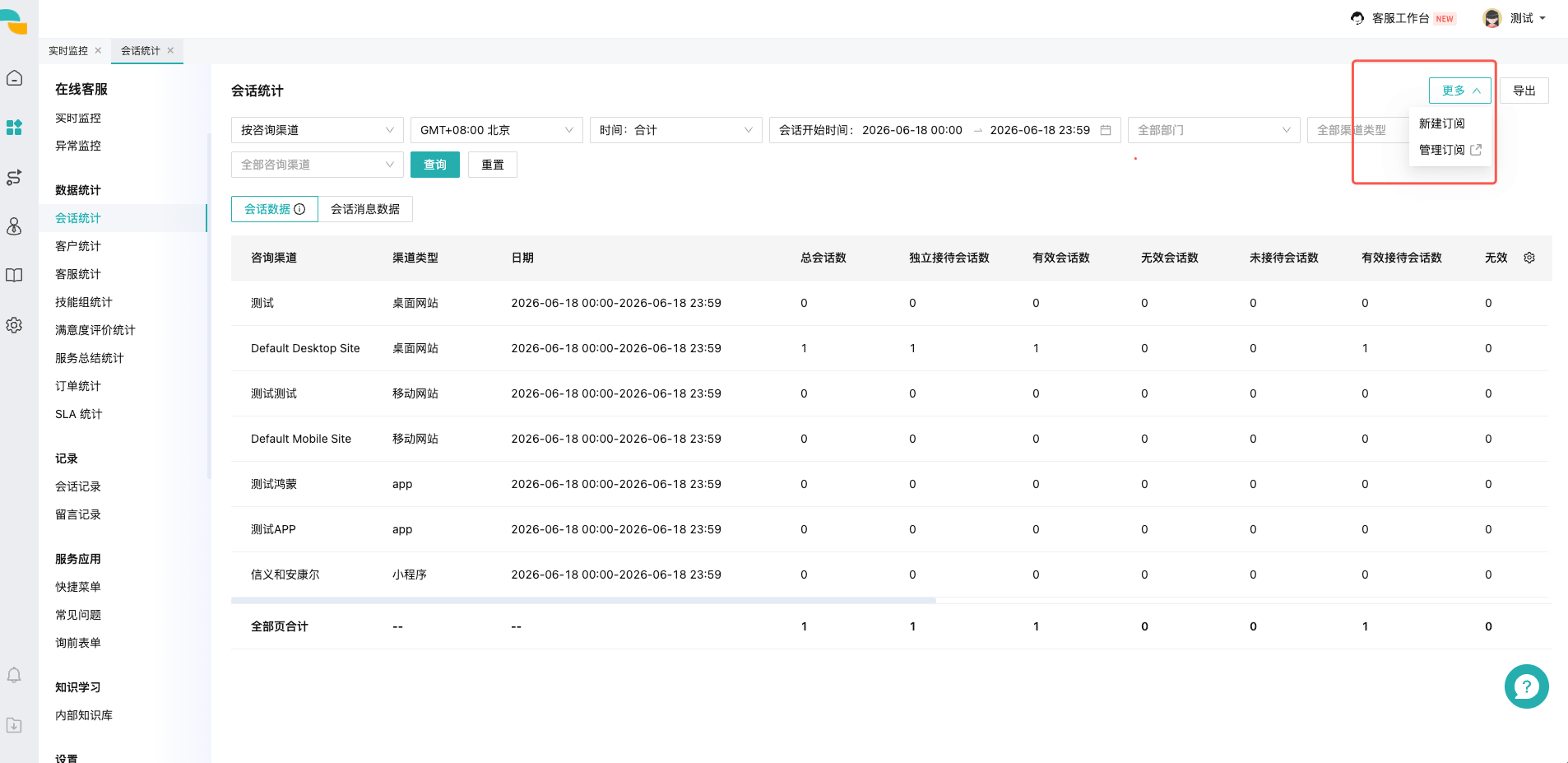Select 新建订阅 from the 更多 menu
The height and width of the screenshot is (763, 1568).
[1442, 123]
